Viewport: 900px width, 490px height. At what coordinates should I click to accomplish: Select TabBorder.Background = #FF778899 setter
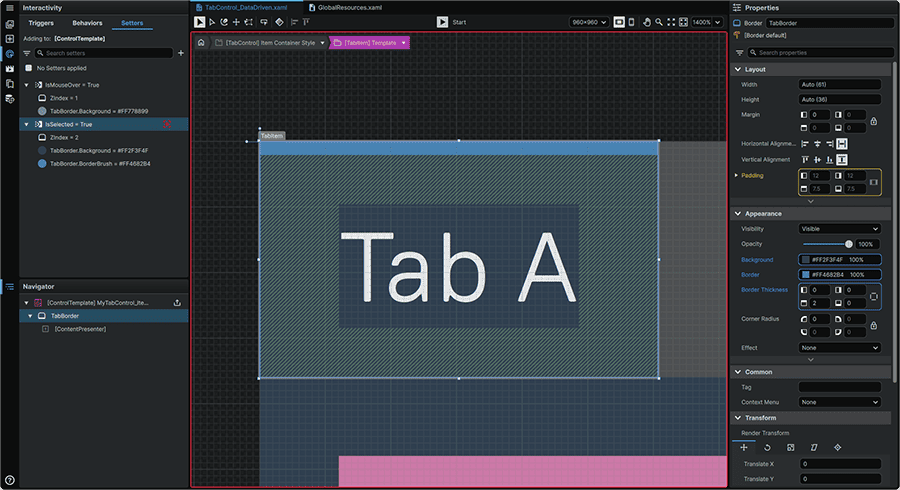click(98, 111)
